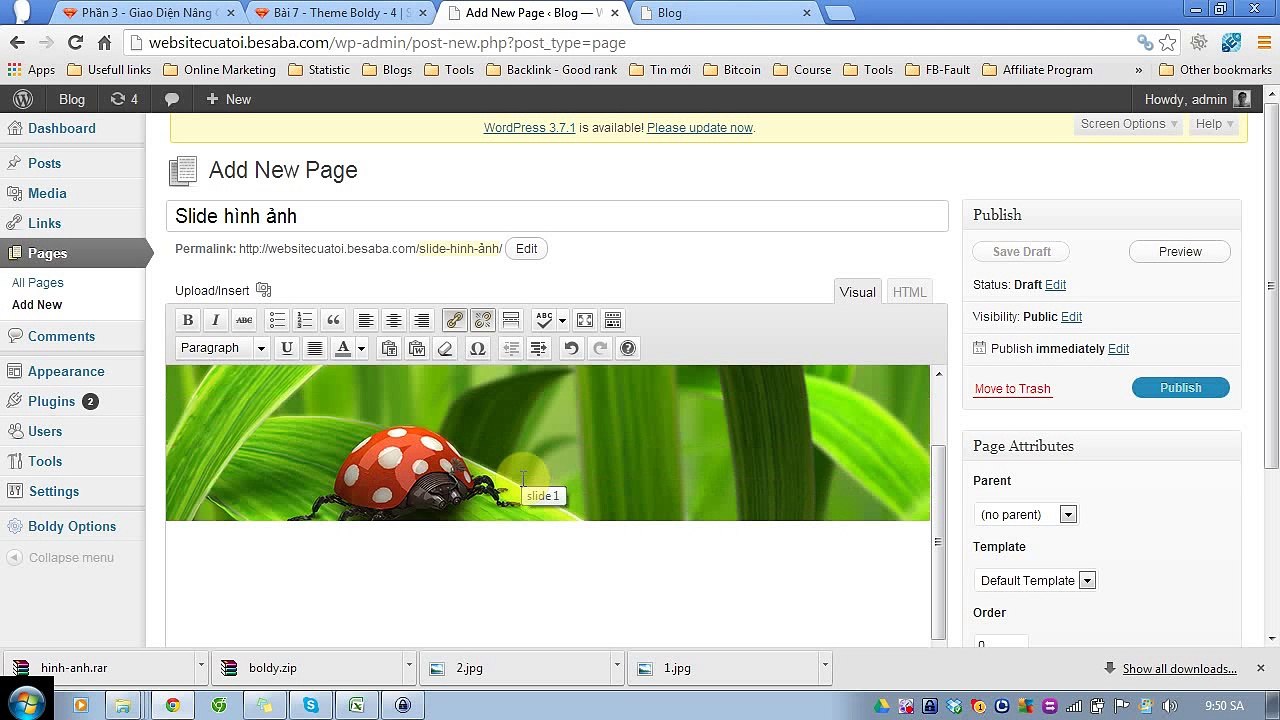The width and height of the screenshot is (1280, 720).
Task: Edit the Draft status
Action: tap(1055, 285)
